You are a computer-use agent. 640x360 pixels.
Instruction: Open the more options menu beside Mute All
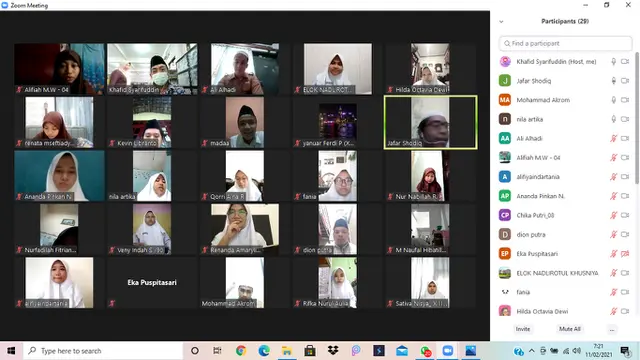coord(611,329)
